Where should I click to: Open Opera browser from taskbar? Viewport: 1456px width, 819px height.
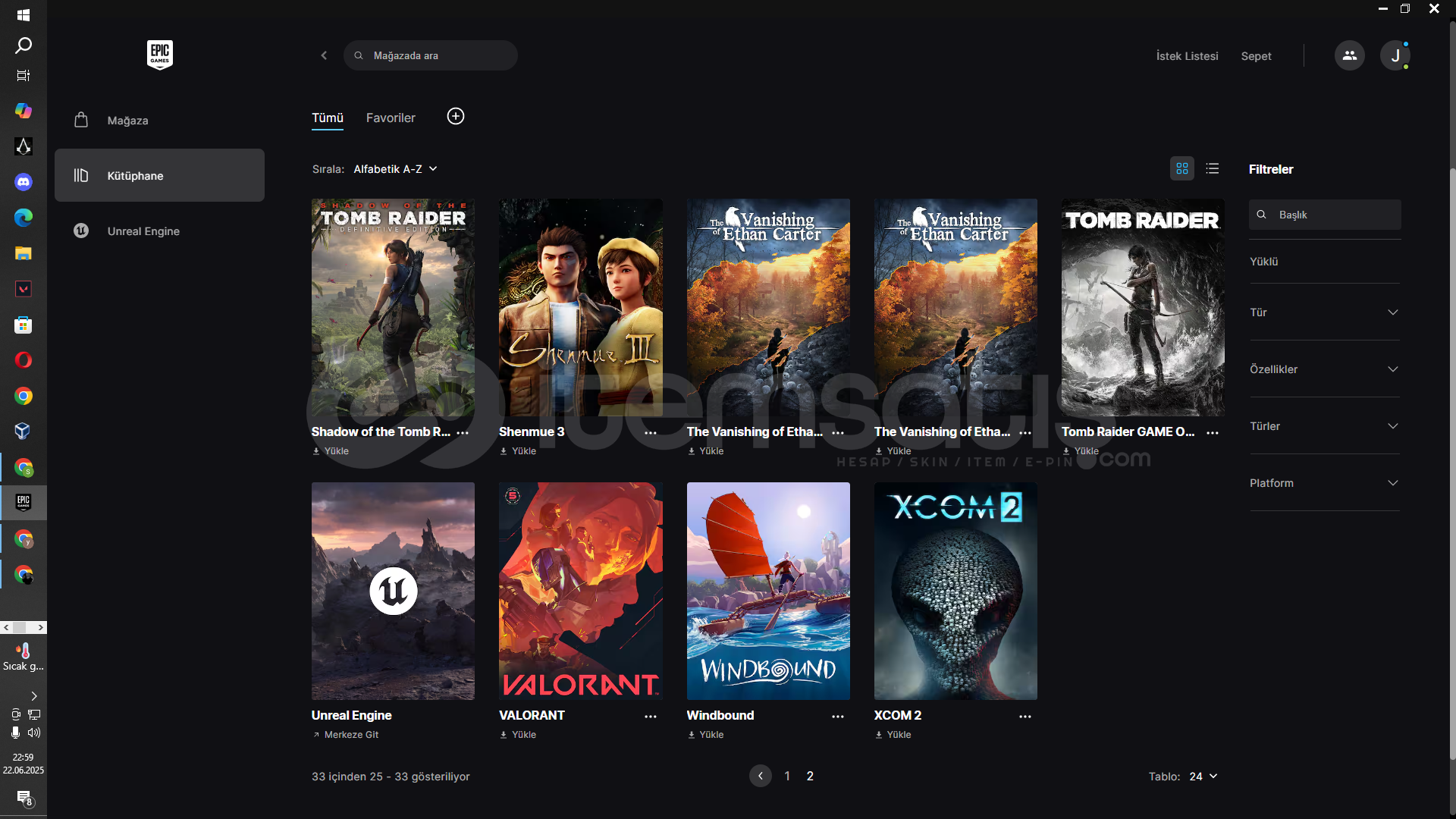click(24, 360)
